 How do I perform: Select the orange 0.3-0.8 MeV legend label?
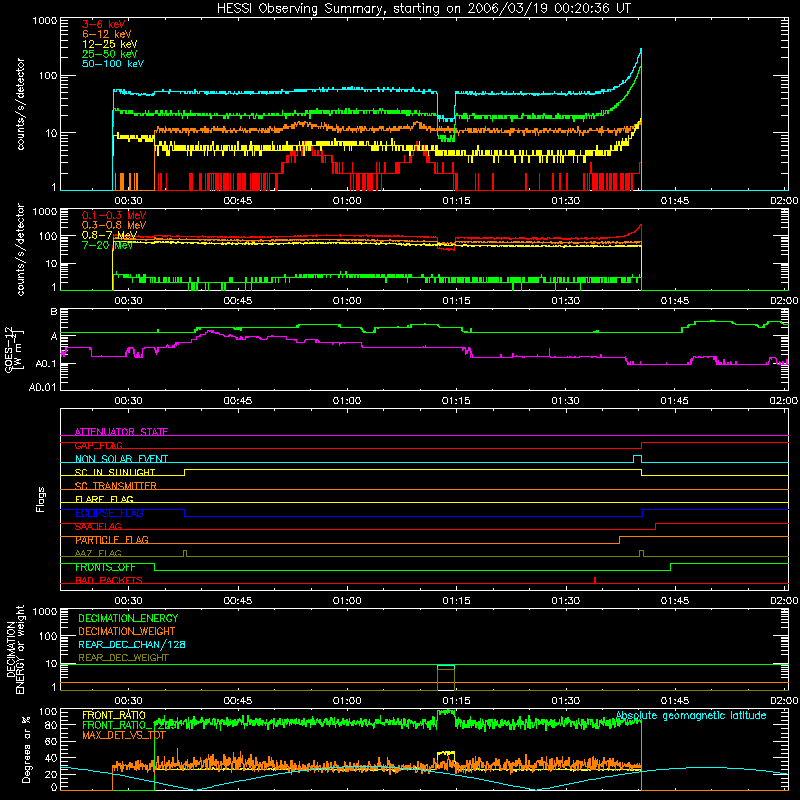coord(114,225)
